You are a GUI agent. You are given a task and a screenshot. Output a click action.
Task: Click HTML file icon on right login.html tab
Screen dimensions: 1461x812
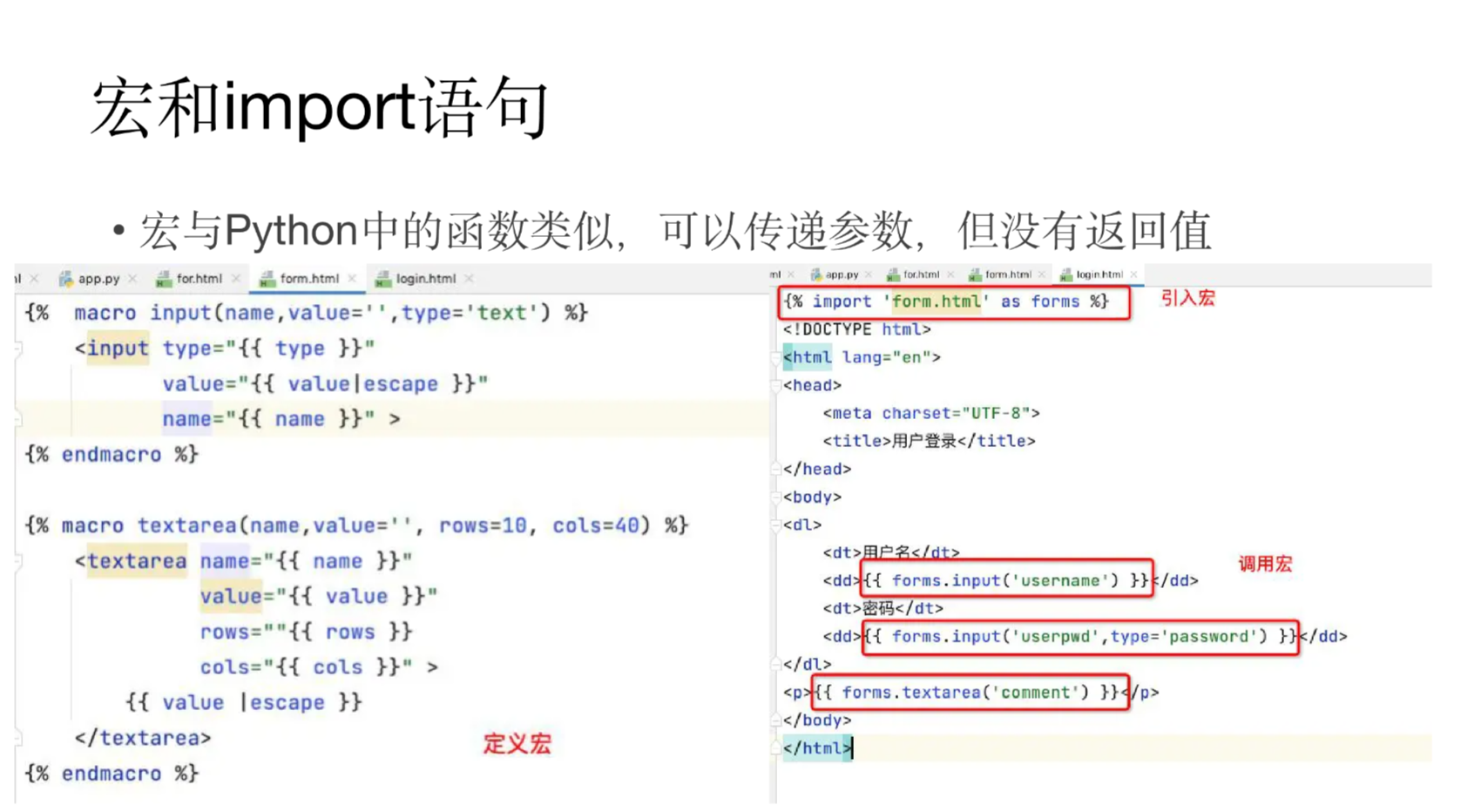[1065, 274]
